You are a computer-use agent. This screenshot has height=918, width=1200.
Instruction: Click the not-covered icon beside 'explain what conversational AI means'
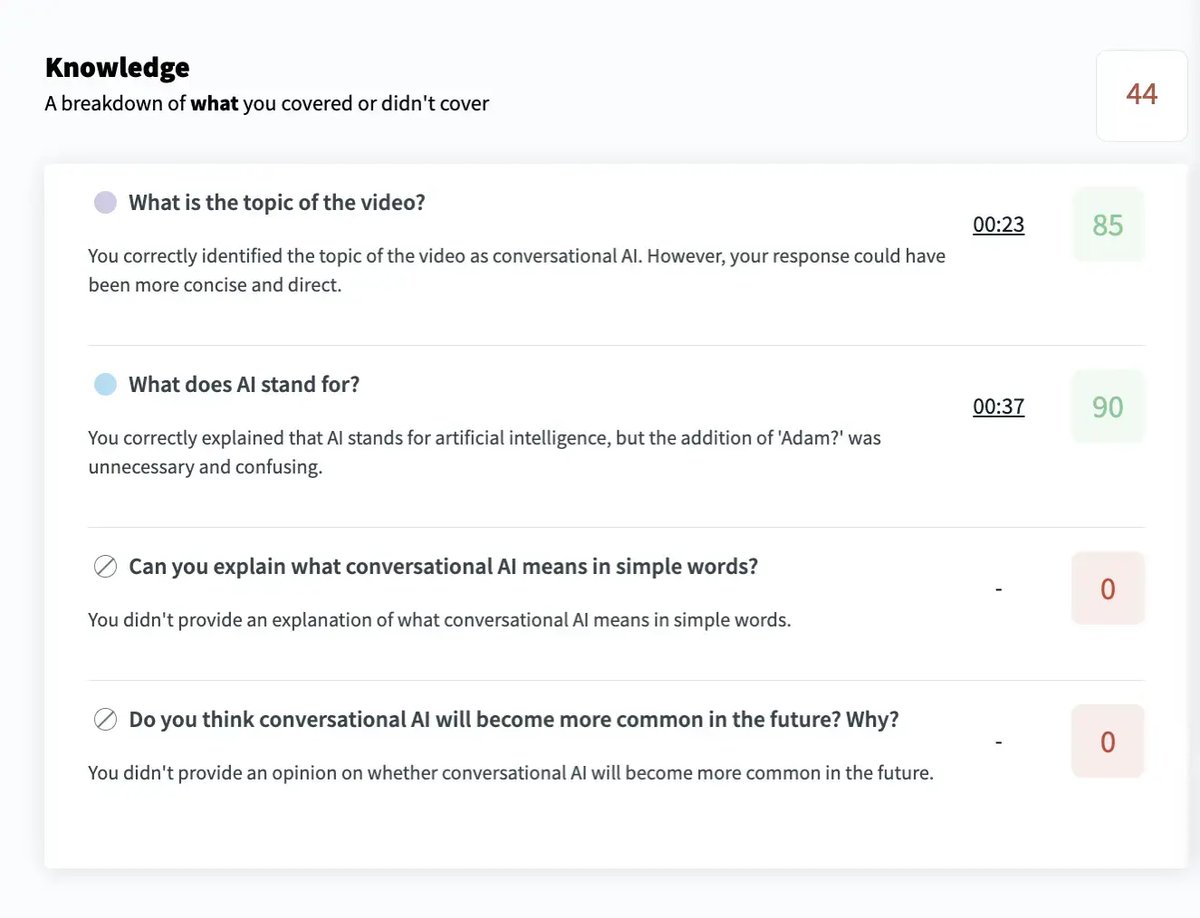pos(105,567)
